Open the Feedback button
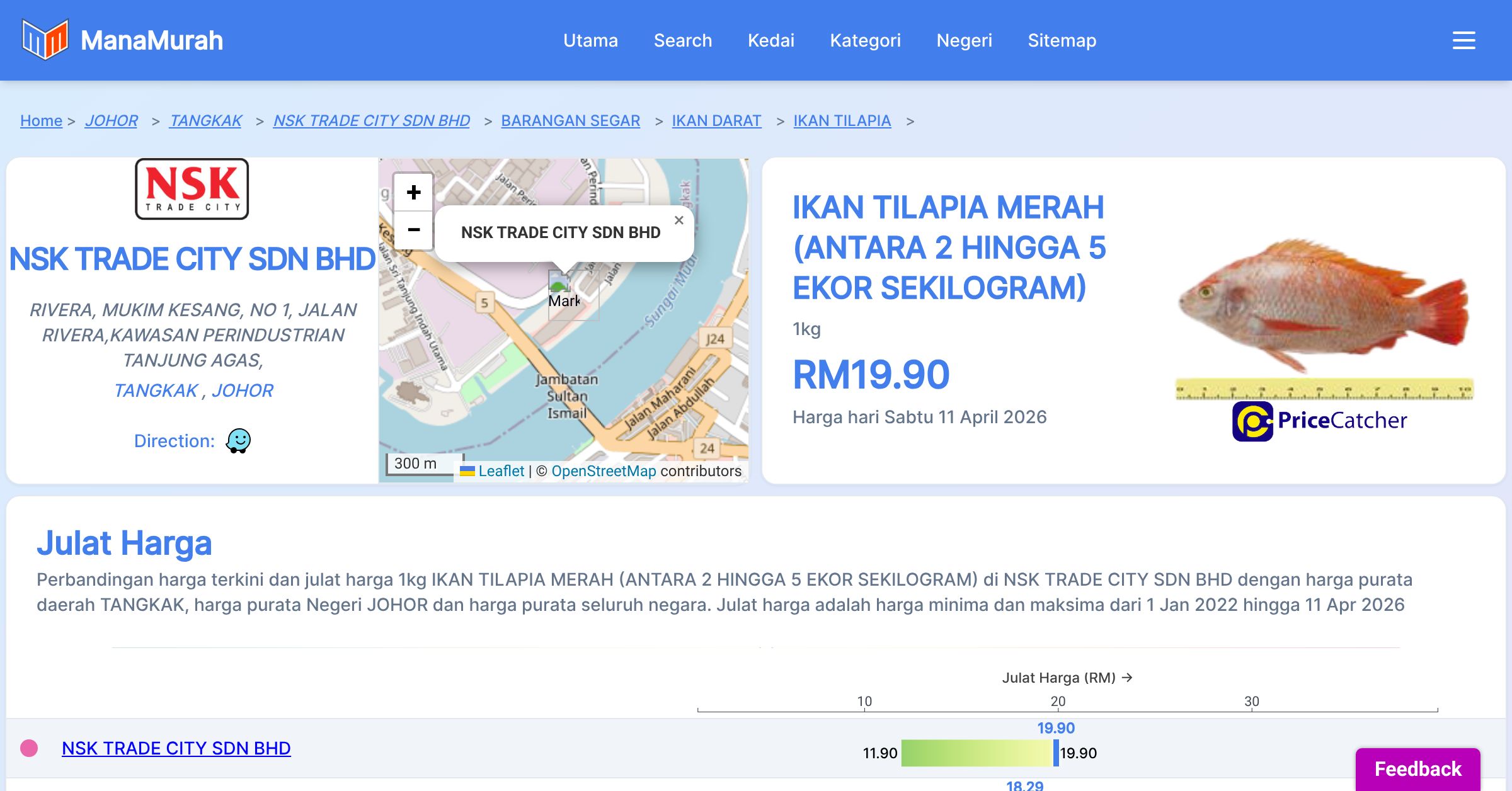This screenshot has height=791, width=1512. tap(1417, 768)
